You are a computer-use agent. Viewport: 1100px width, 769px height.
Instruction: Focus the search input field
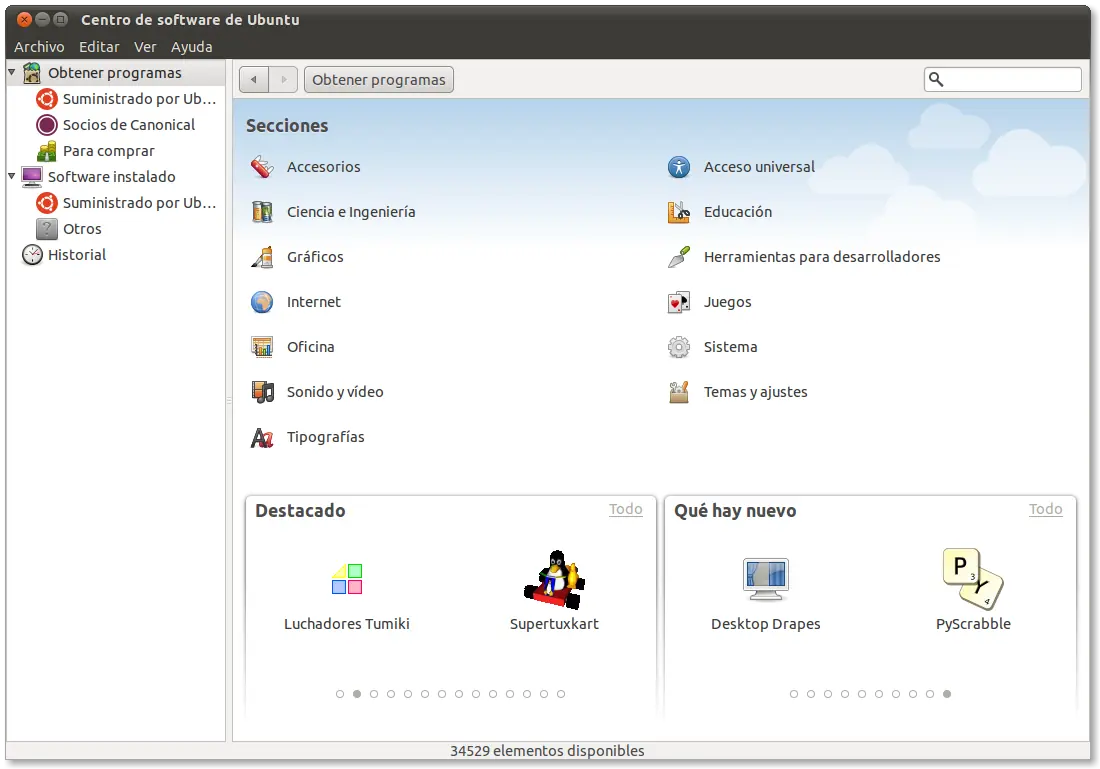point(1002,79)
